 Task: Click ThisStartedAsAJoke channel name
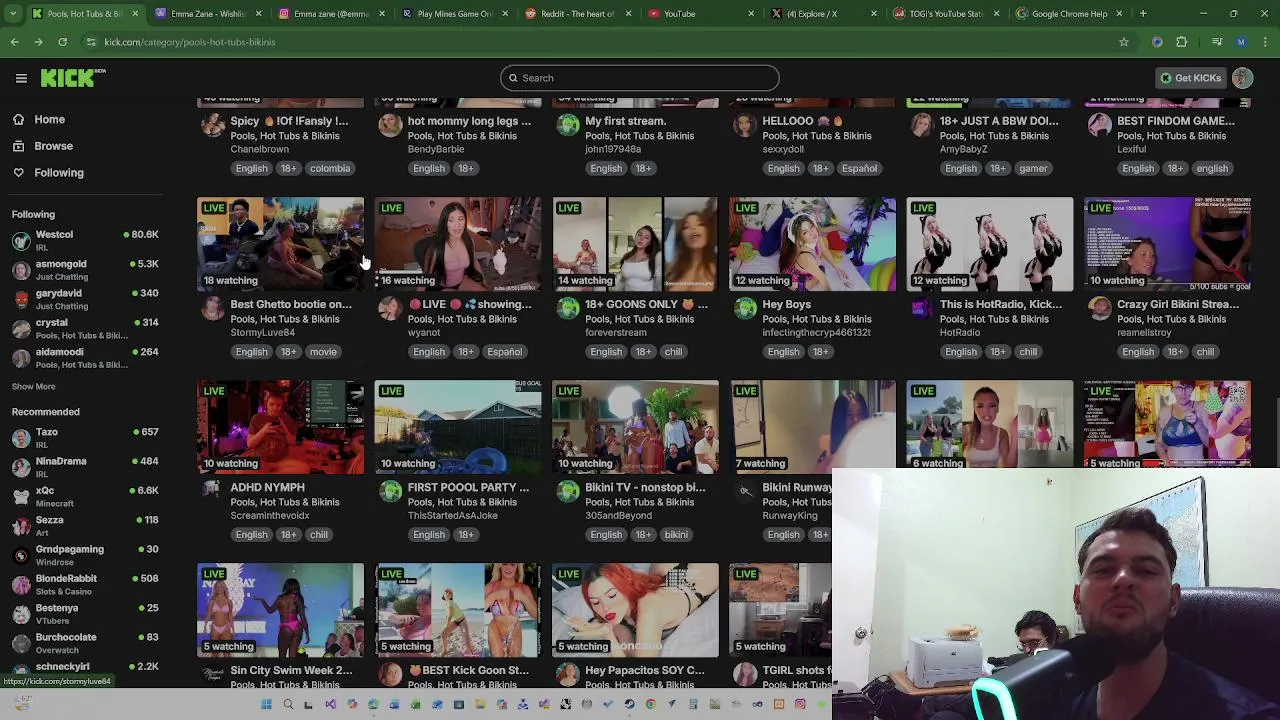point(452,515)
